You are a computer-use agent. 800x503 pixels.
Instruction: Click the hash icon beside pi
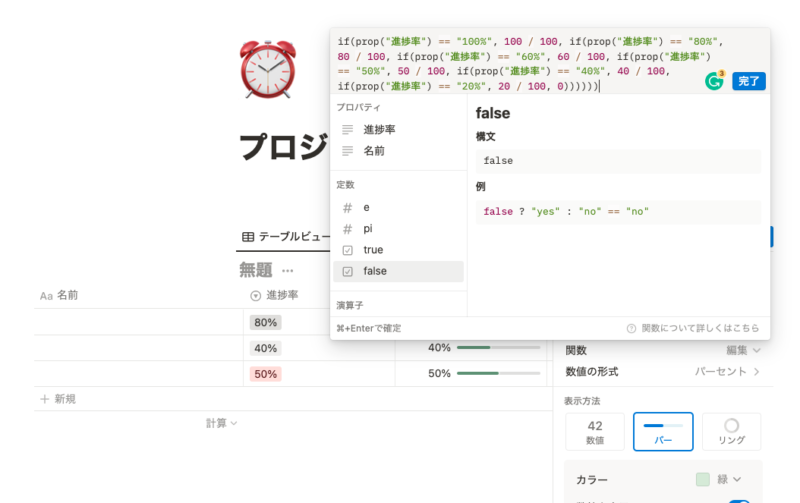[x=347, y=229]
